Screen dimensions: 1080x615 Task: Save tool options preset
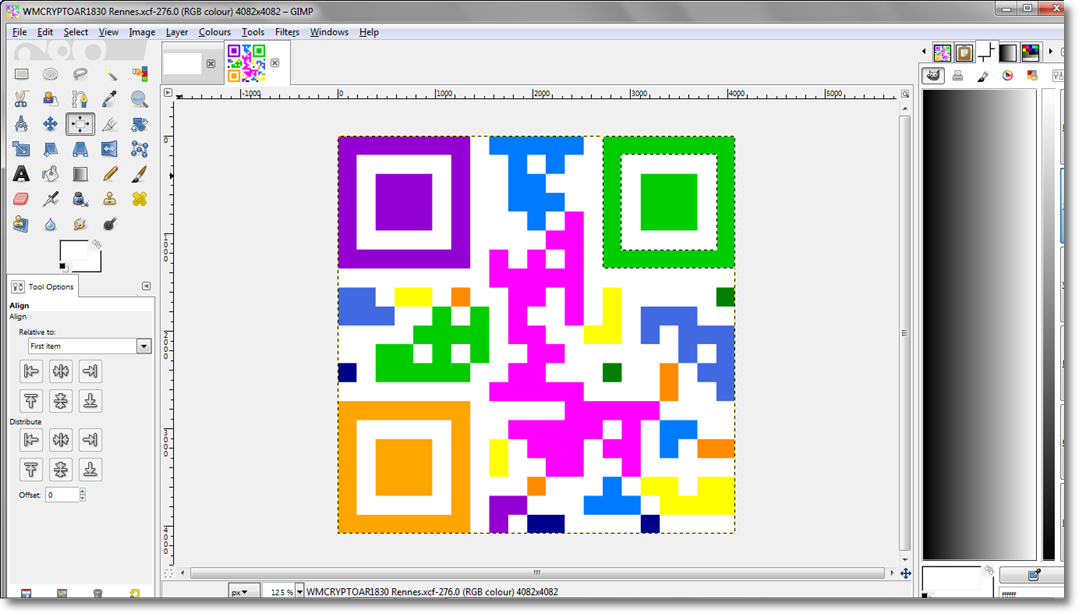point(26,593)
